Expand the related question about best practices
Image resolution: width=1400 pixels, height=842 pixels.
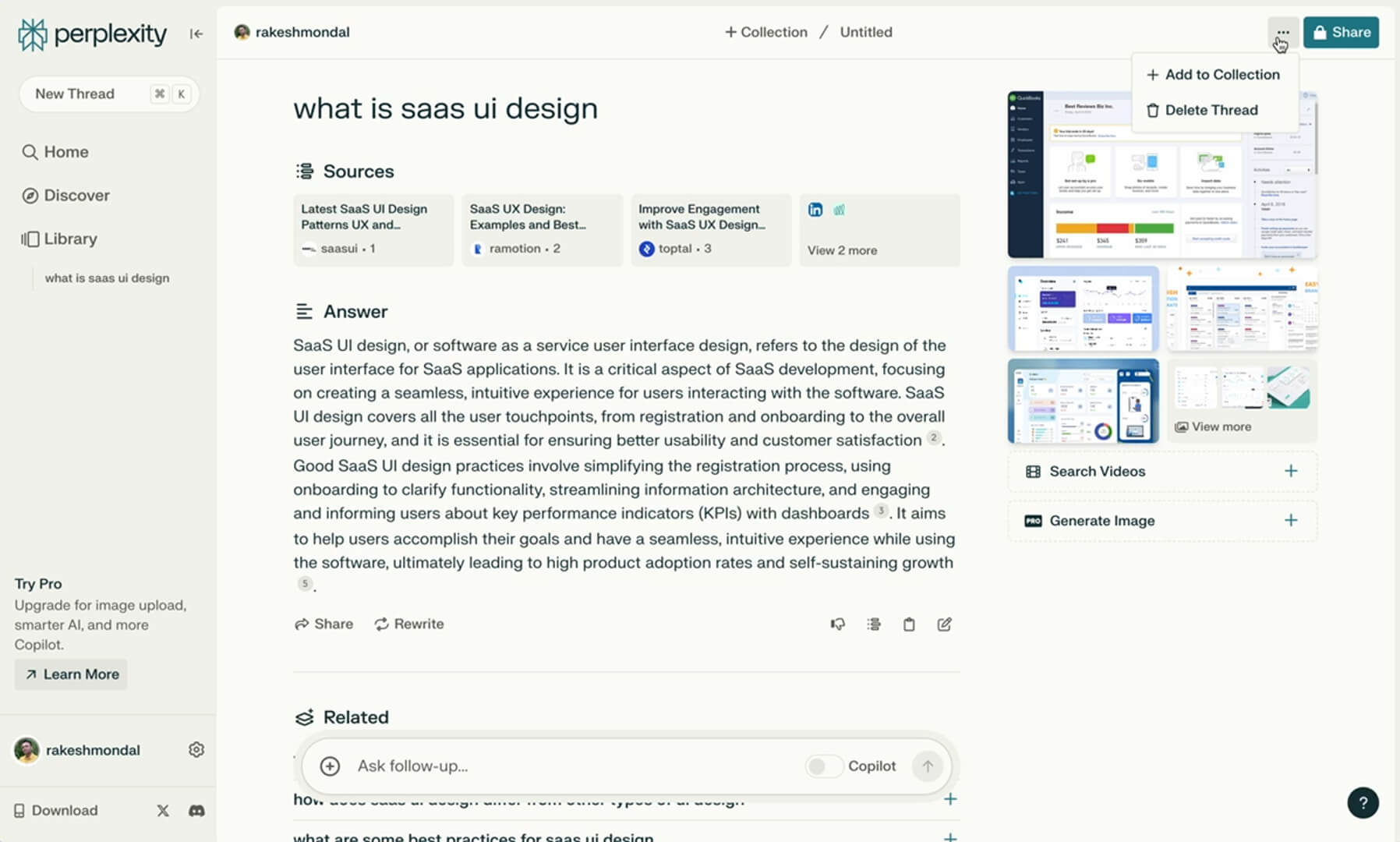(x=950, y=837)
